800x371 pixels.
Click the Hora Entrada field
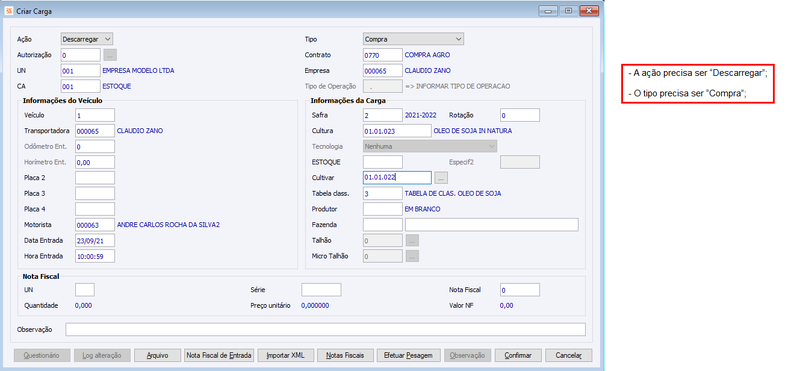pyautogui.click(x=95, y=256)
